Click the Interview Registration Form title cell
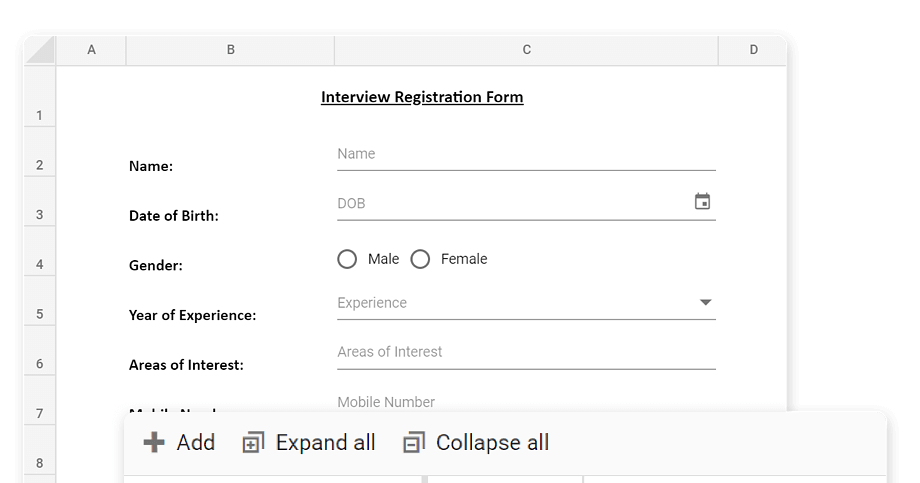Image resolution: width=920 pixels, height=483 pixels. 422,97
